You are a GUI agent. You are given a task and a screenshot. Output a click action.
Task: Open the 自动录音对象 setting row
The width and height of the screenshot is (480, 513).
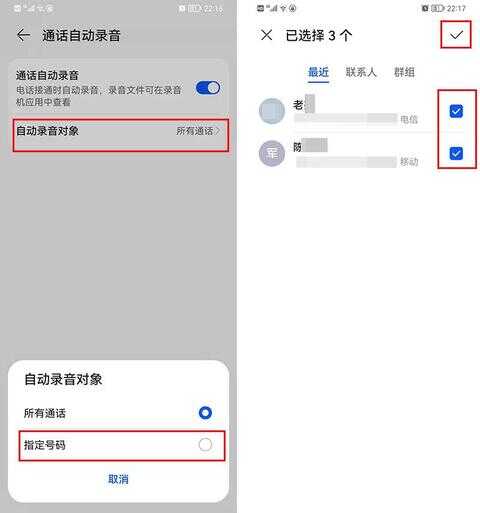pyautogui.click(x=121, y=135)
